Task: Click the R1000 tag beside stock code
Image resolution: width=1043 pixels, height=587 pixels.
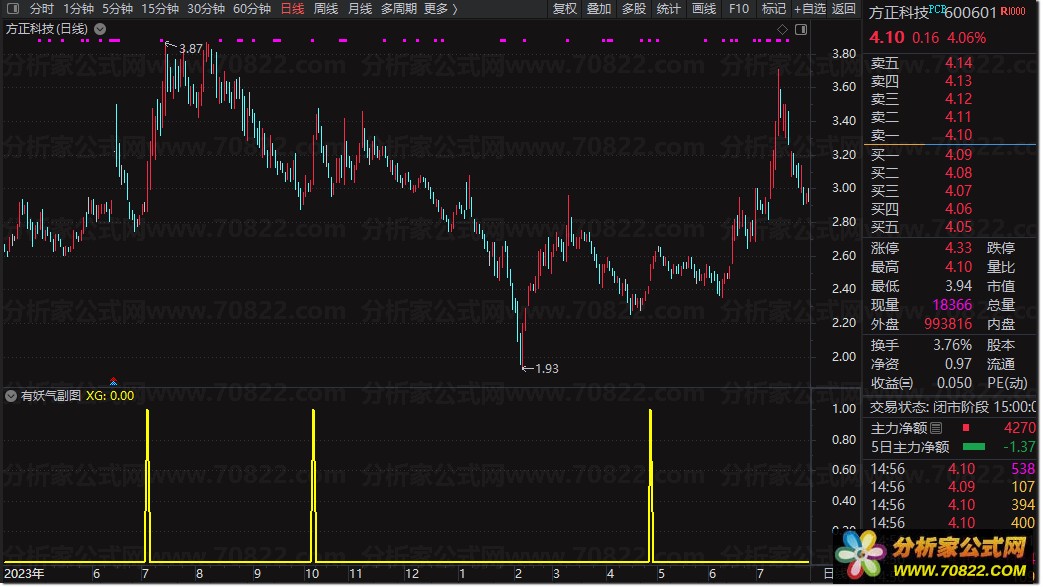Action: (x=1012, y=11)
